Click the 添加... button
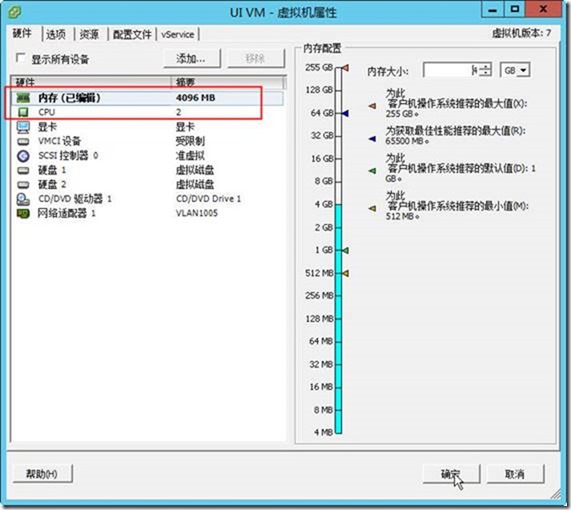This screenshot has width=571, height=510. pos(192,58)
